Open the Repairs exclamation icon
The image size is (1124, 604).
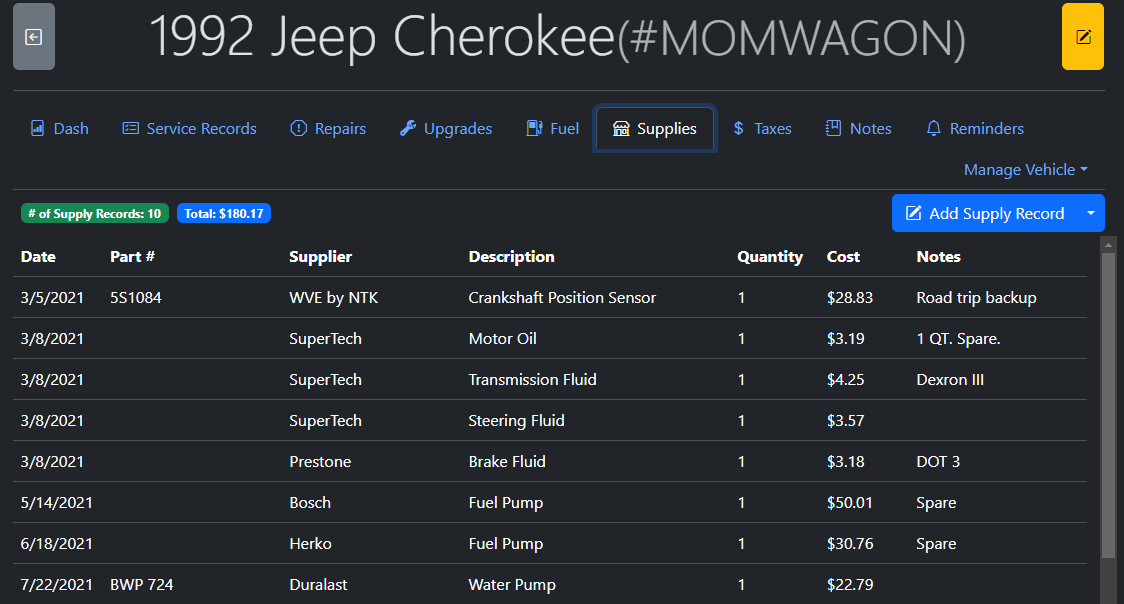click(x=298, y=129)
